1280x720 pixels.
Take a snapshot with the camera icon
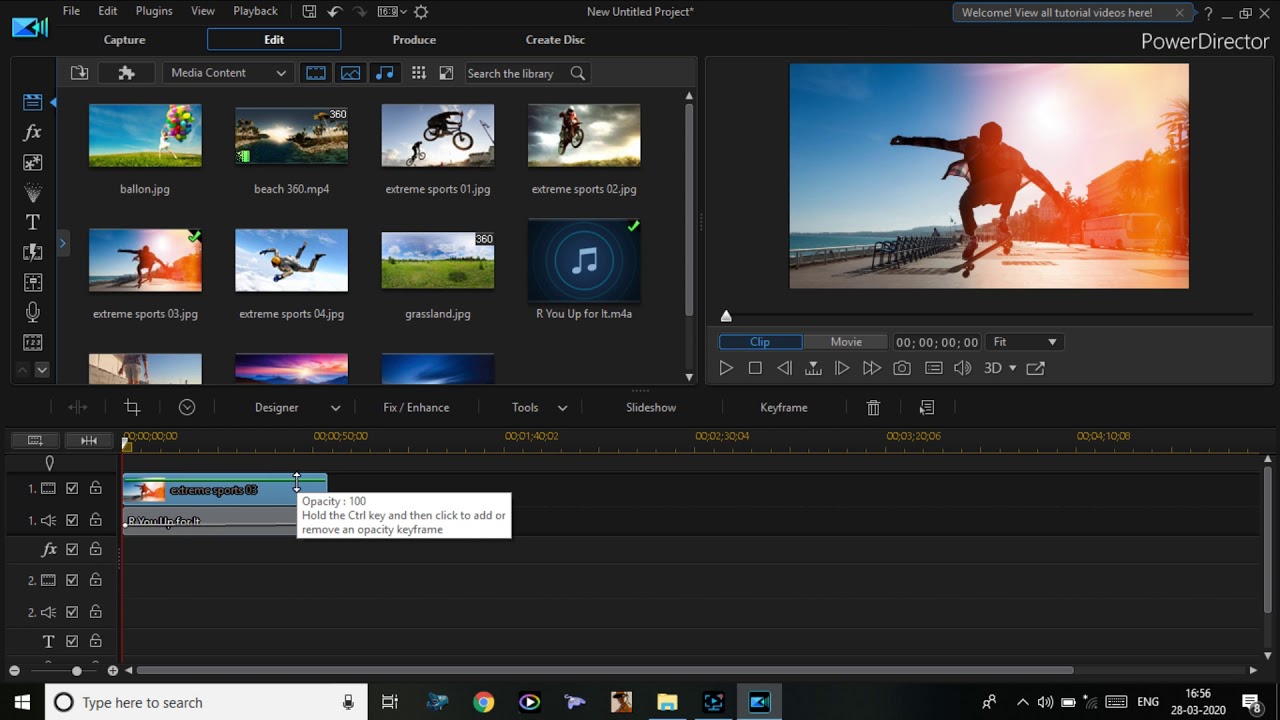pos(902,368)
